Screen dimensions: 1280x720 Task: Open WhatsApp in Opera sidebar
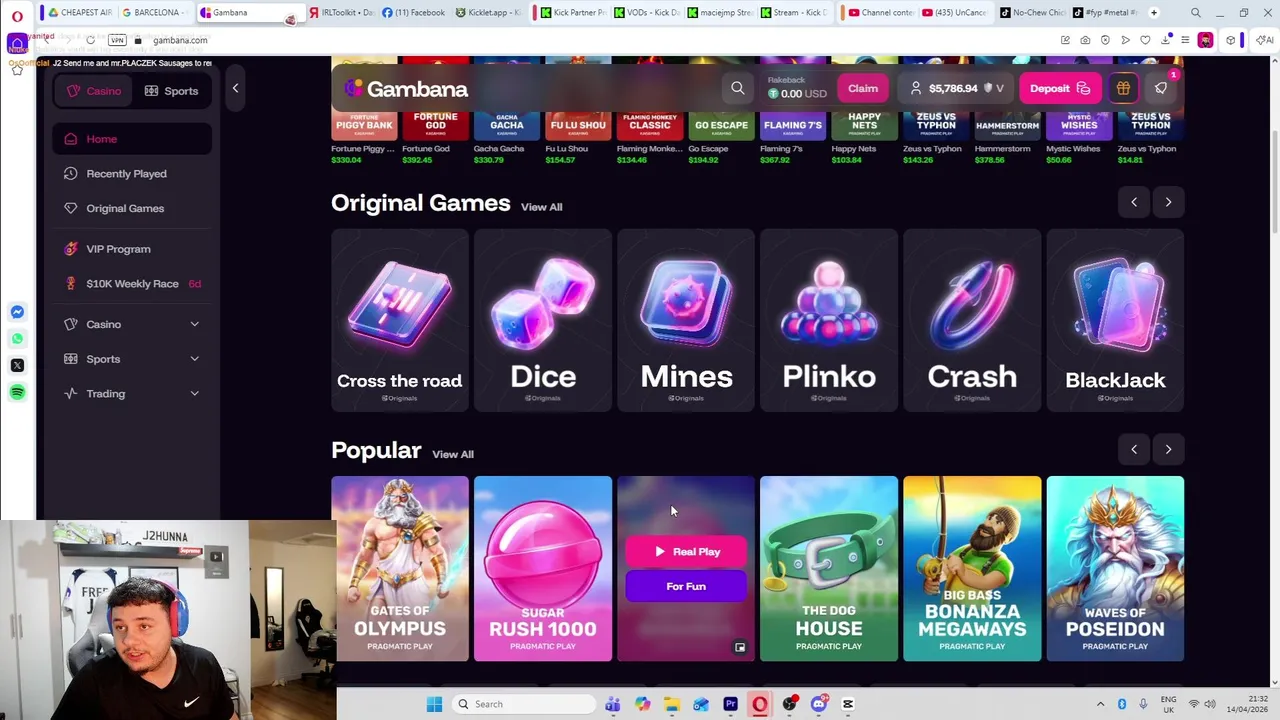pyautogui.click(x=17, y=339)
